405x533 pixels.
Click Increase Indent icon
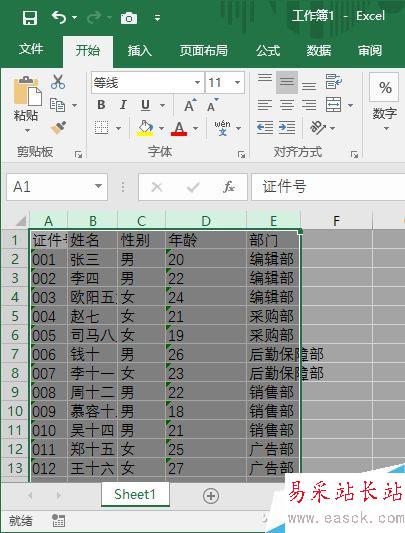[287, 128]
